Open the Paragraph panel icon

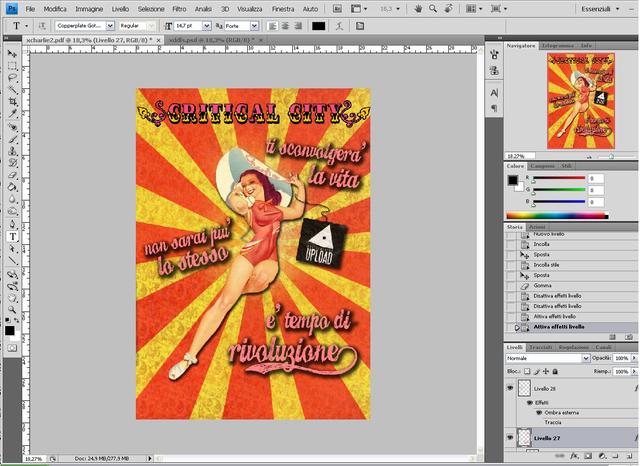(494, 108)
